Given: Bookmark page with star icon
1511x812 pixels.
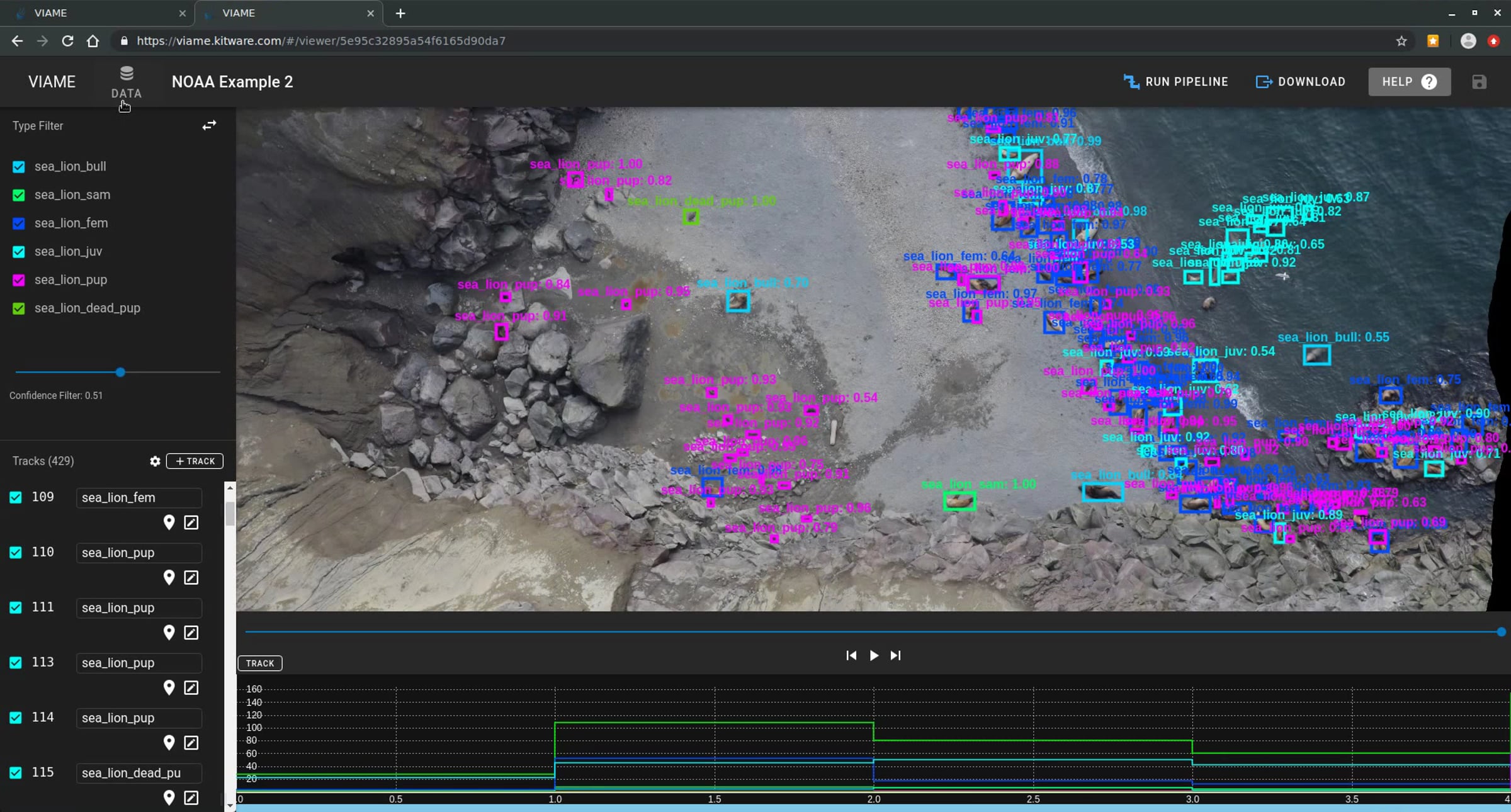Looking at the screenshot, I should pos(1401,41).
